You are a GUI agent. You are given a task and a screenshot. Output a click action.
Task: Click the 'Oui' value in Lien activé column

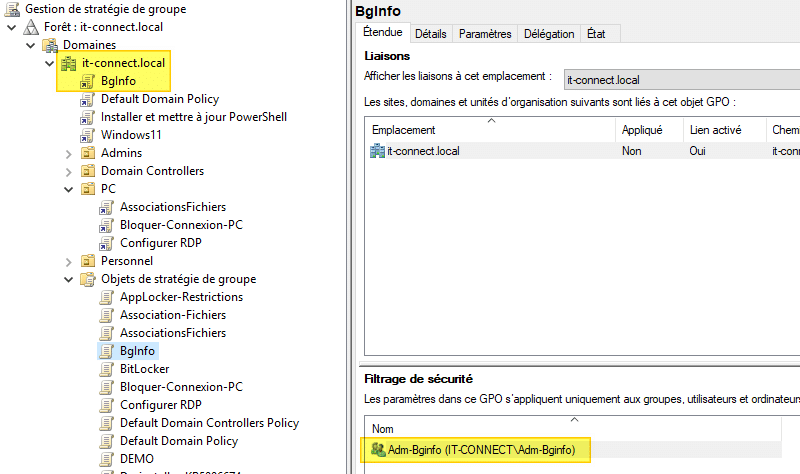[697, 151]
